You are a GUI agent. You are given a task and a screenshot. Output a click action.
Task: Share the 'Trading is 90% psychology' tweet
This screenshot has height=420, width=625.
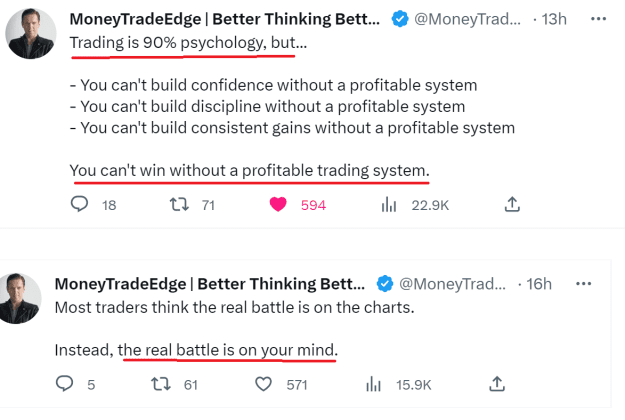pos(512,204)
